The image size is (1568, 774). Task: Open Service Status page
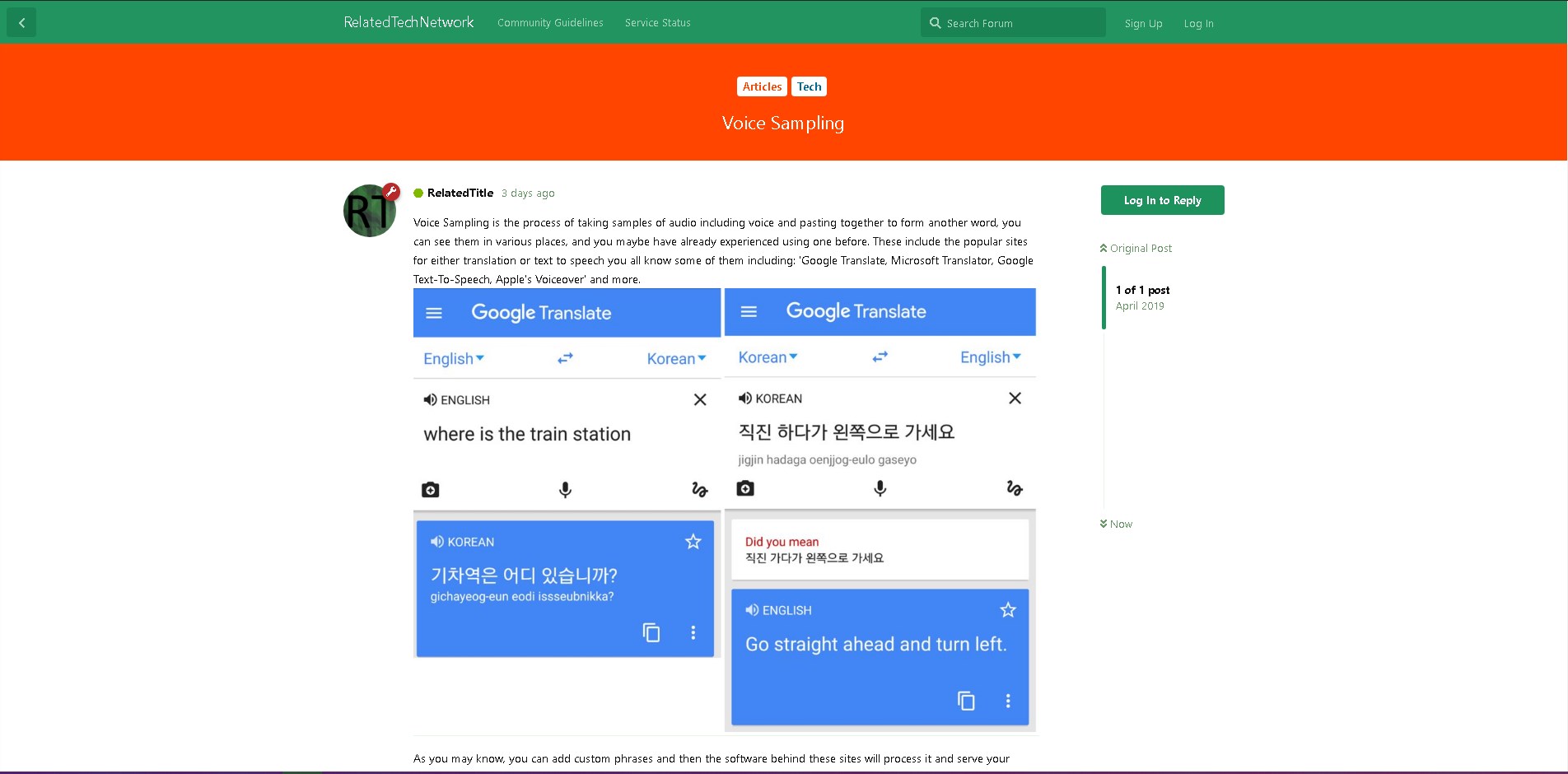[x=658, y=23]
